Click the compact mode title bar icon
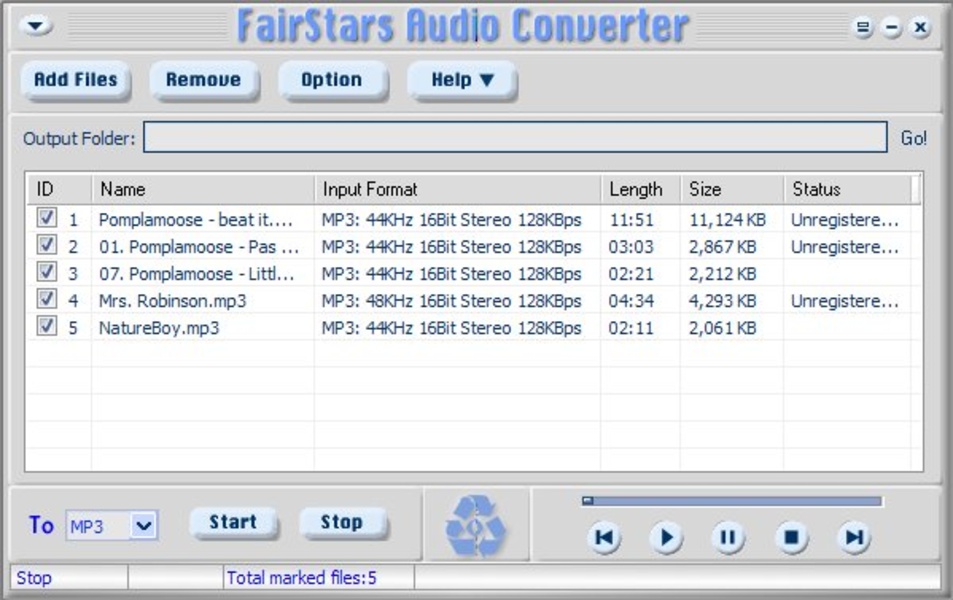953x600 pixels. coord(864,28)
